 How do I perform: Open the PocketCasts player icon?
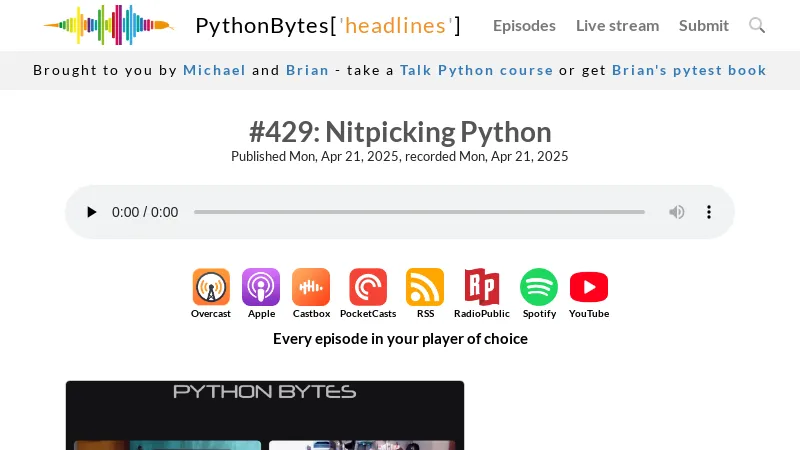[x=368, y=287]
